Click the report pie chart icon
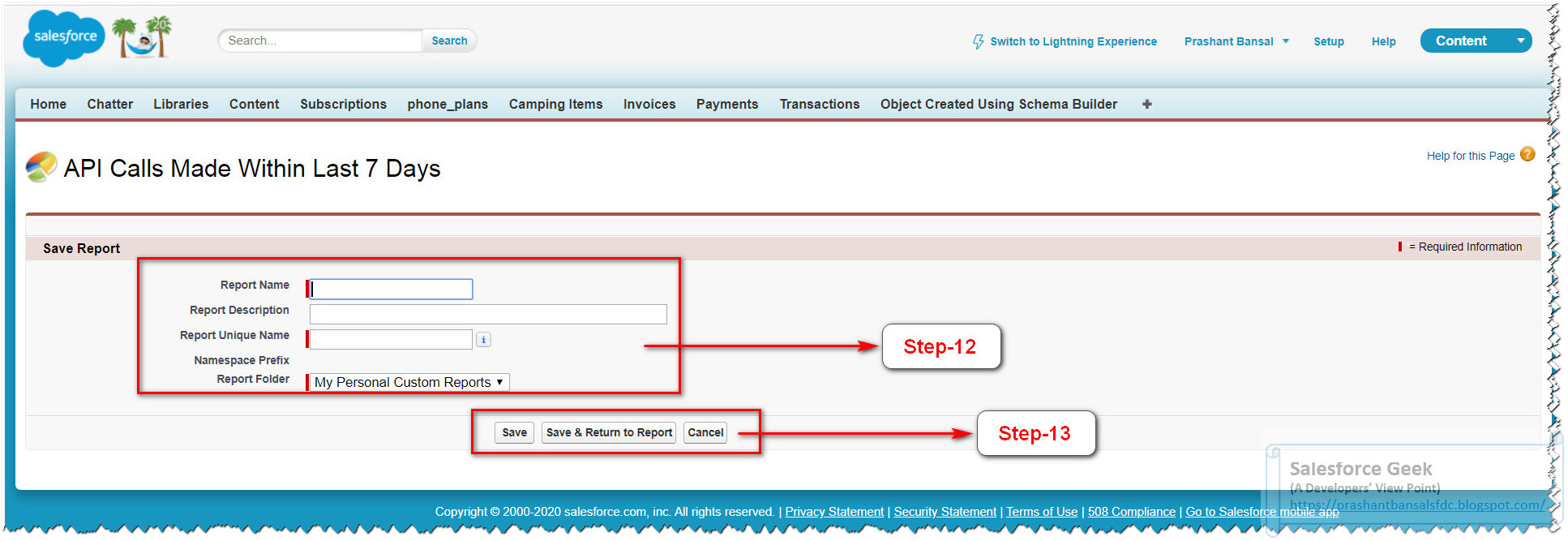 (41, 167)
